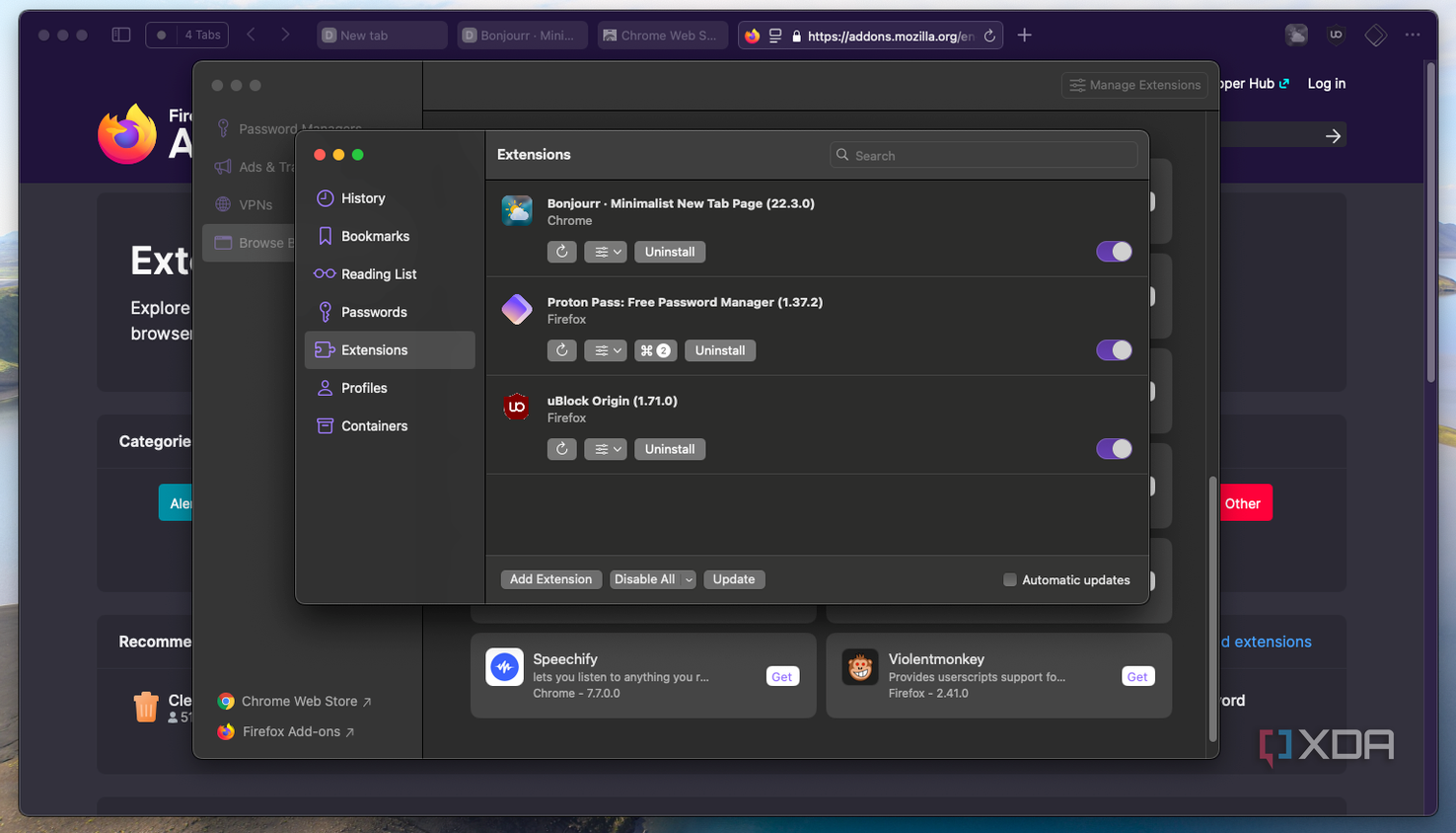The height and width of the screenshot is (833, 1456).
Task: Click the arrow in the Mozilla search field
Action: click(x=1333, y=135)
